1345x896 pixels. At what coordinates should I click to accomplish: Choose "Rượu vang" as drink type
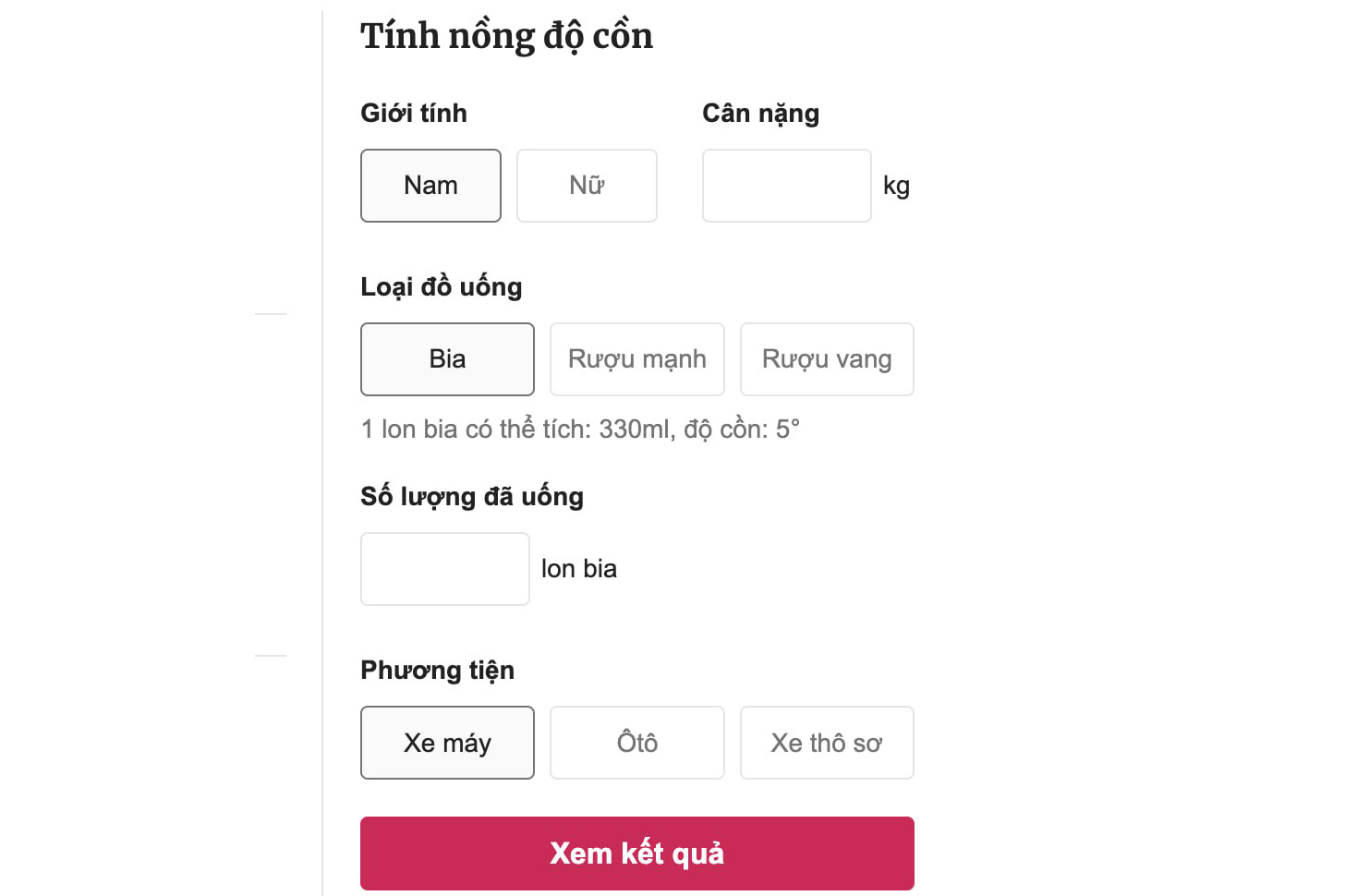click(x=826, y=359)
